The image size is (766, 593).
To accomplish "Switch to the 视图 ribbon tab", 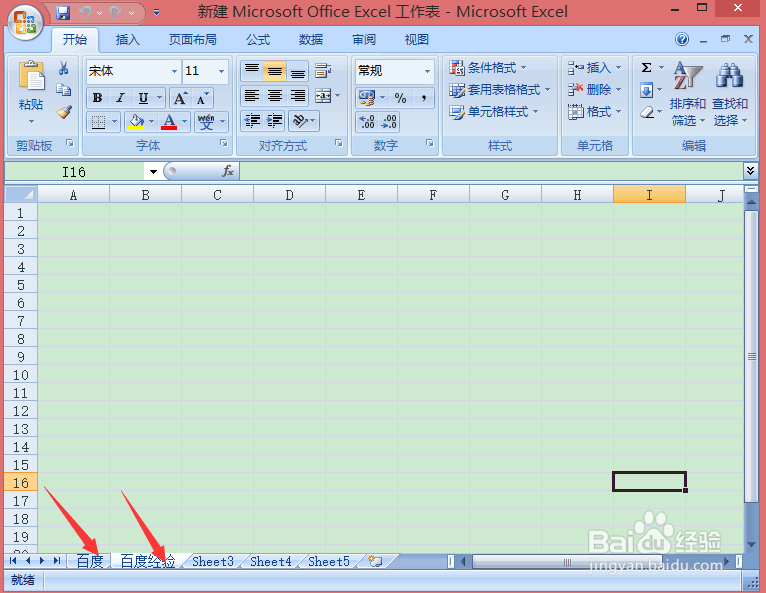I will pyautogui.click(x=416, y=40).
